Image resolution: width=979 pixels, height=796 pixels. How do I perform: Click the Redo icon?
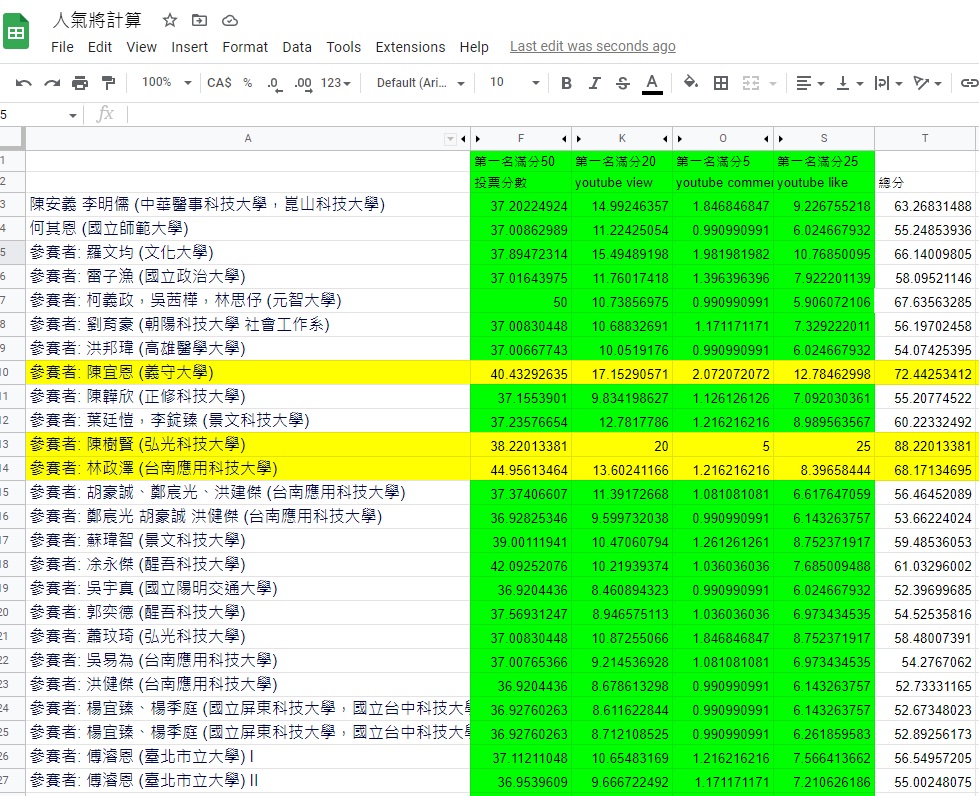click(x=52, y=83)
